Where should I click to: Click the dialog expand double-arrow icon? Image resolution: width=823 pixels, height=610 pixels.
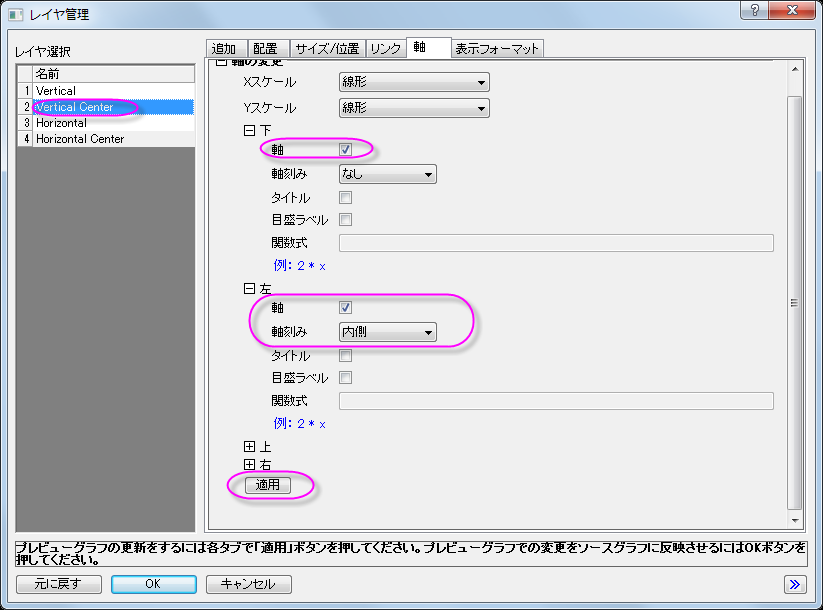[x=795, y=584]
